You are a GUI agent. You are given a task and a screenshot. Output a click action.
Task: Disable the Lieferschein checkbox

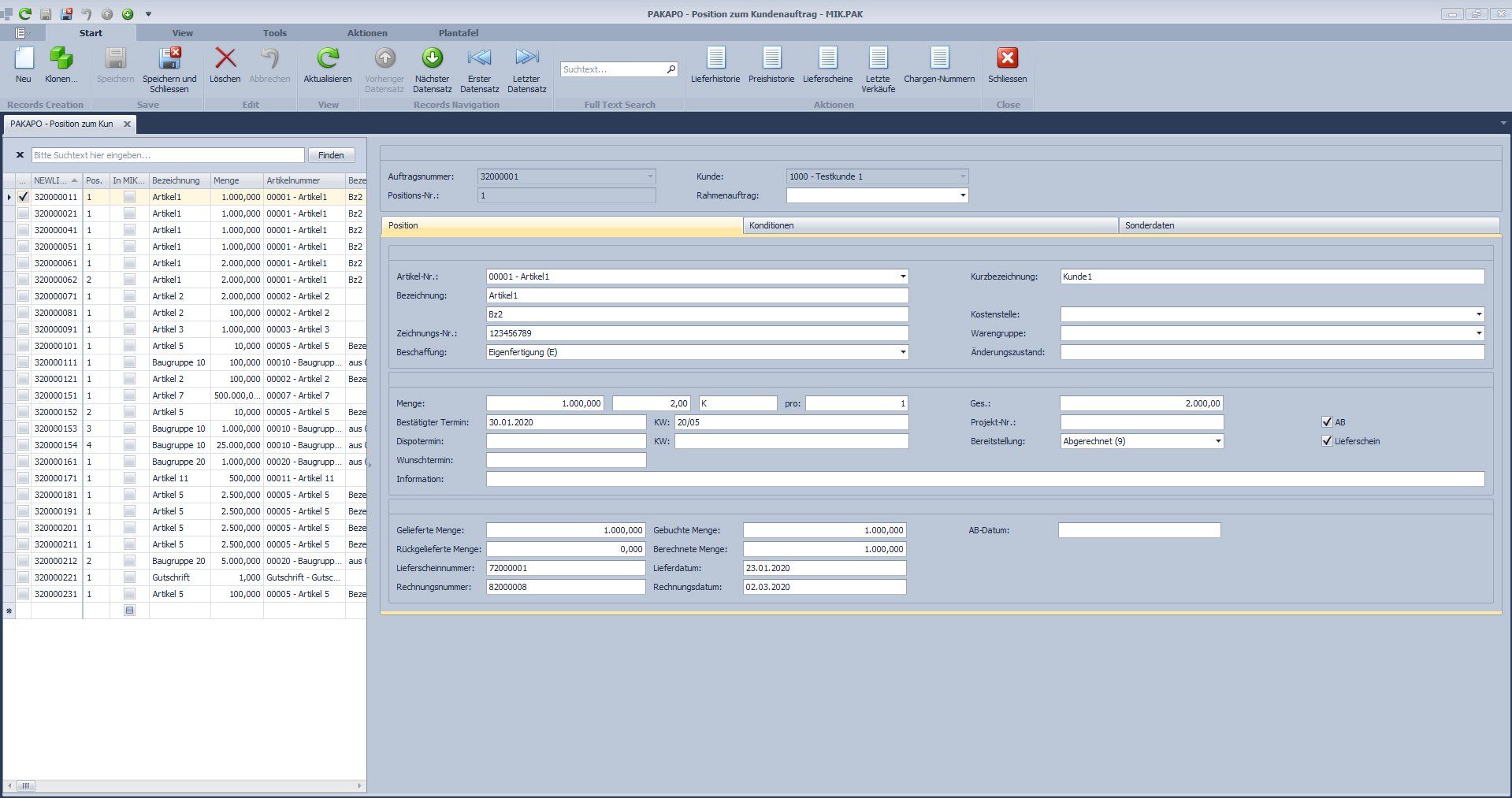(x=1328, y=441)
